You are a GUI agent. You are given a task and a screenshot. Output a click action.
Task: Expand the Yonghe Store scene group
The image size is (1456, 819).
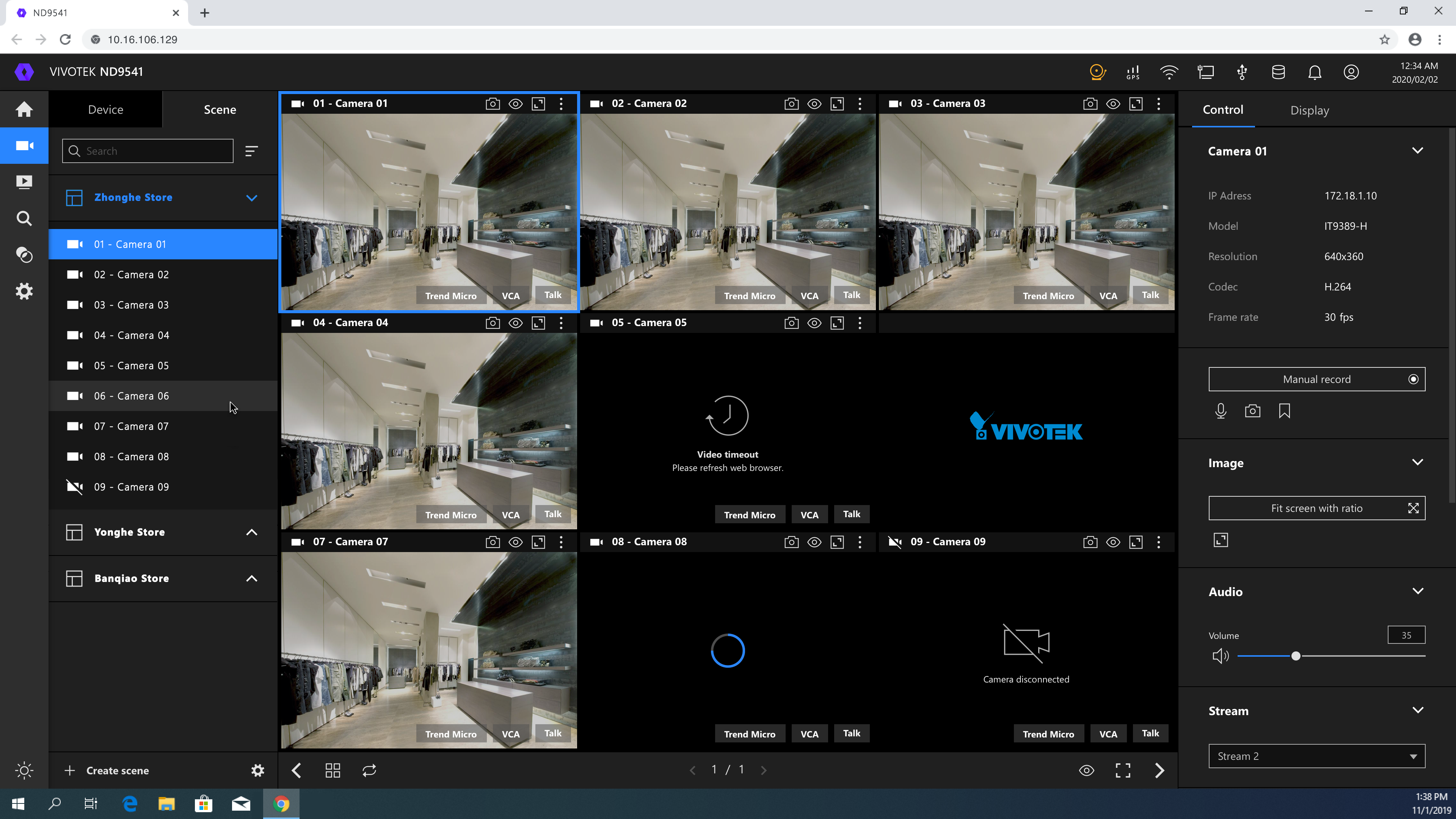251,532
